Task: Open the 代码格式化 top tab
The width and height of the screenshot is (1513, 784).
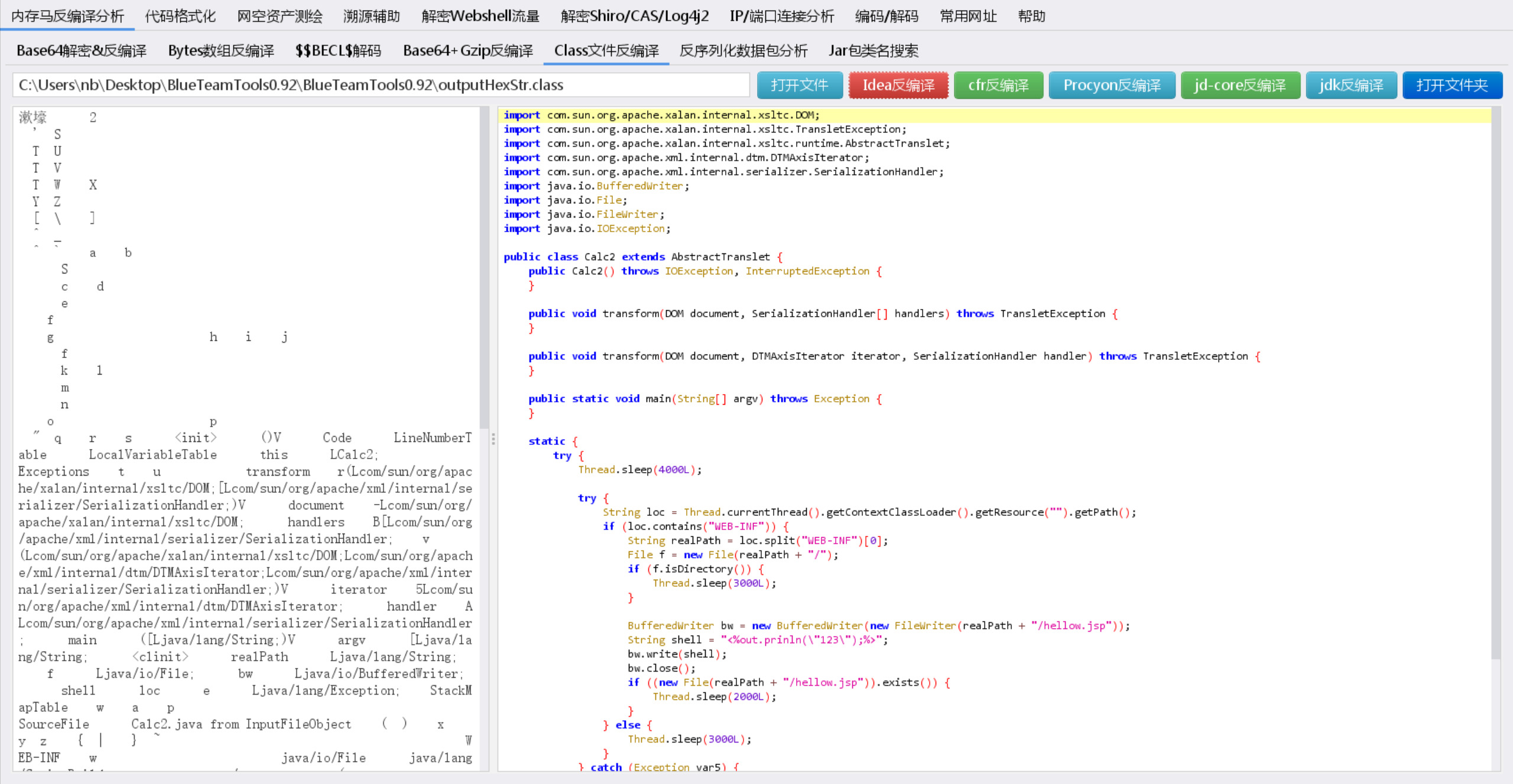Action: pos(180,16)
